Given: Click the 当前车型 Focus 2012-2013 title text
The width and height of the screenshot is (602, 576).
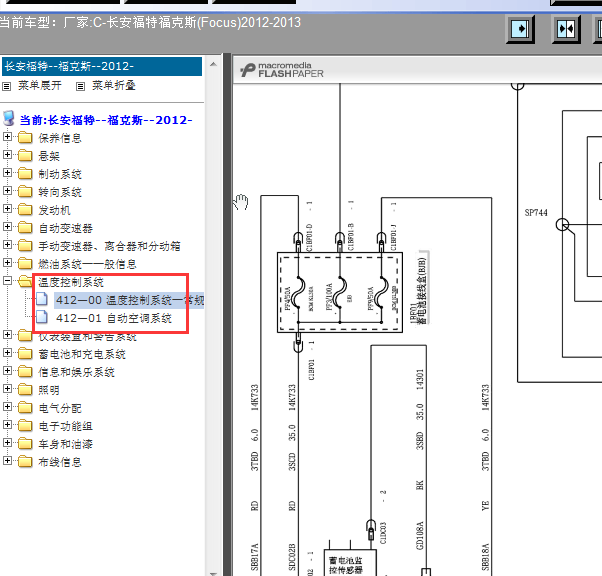Looking at the screenshot, I should [x=150, y=22].
